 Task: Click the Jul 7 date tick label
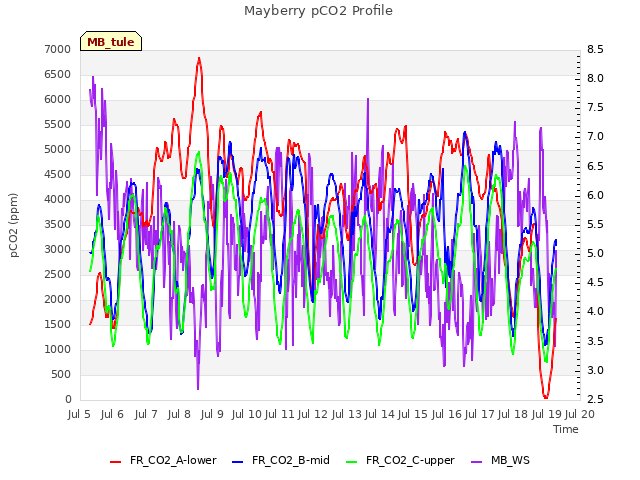tap(146, 414)
